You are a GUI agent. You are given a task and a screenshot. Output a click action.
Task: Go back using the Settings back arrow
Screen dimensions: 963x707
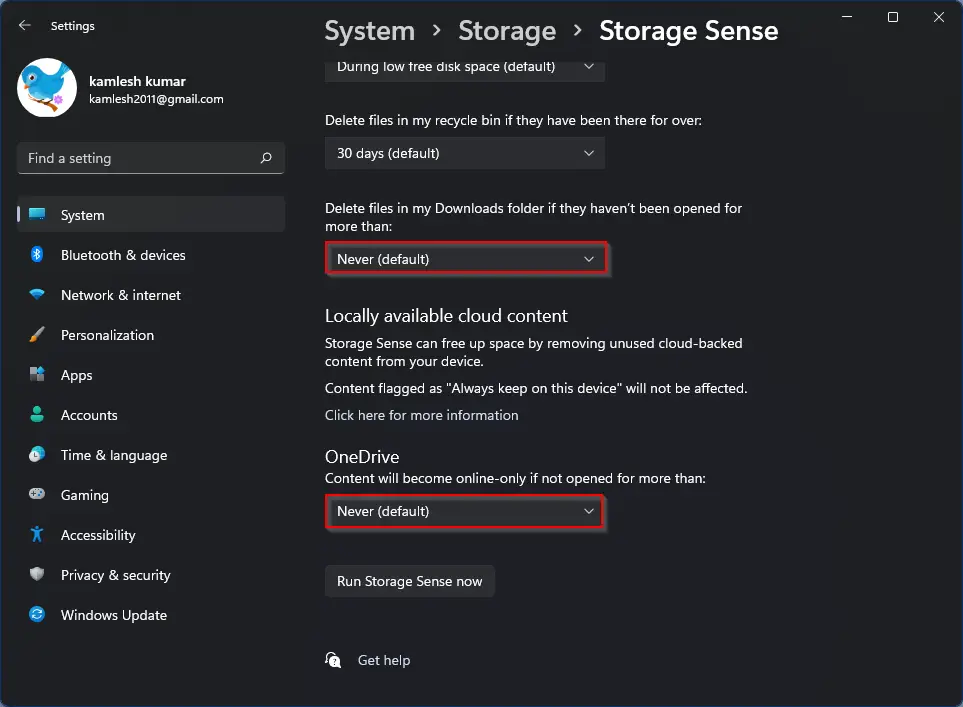(x=25, y=25)
